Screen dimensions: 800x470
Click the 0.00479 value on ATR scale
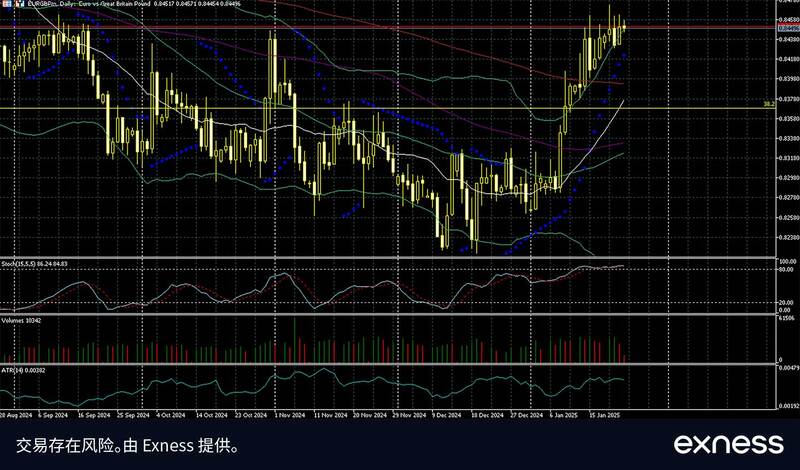click(787, 370)
